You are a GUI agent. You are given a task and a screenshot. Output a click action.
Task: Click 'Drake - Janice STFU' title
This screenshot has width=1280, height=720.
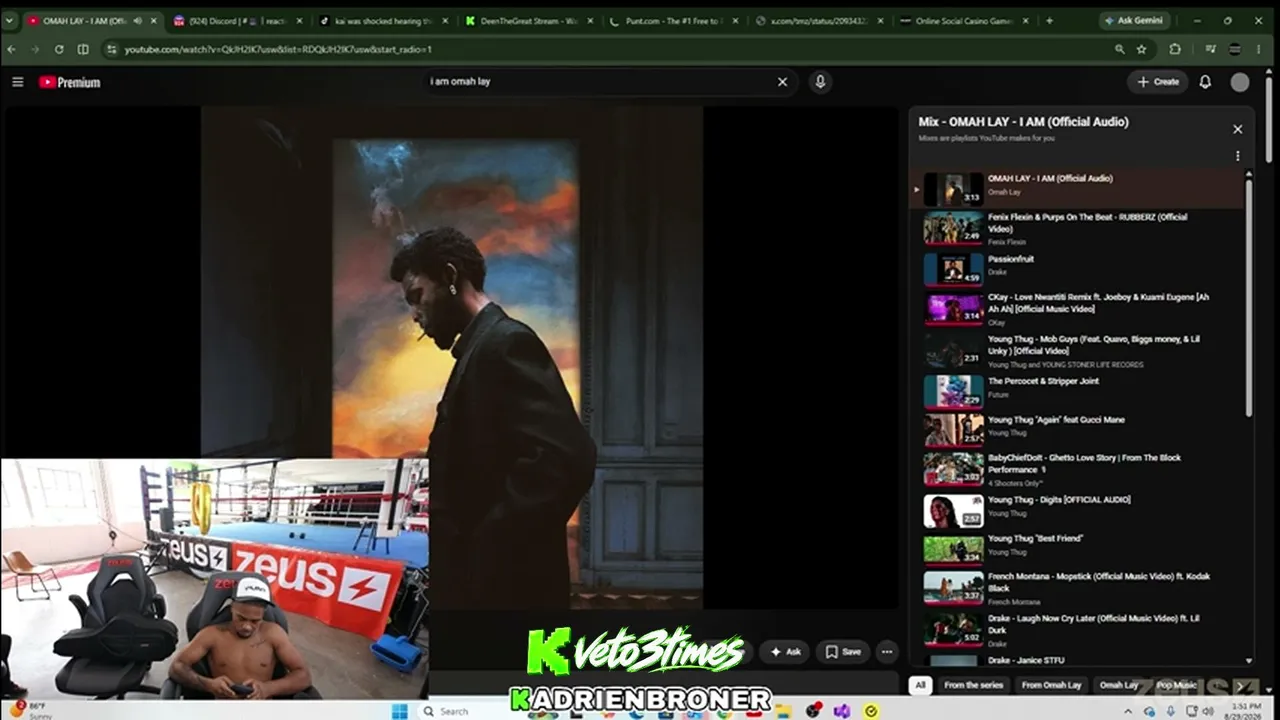pyautogui.click(x=1026, y=660)
